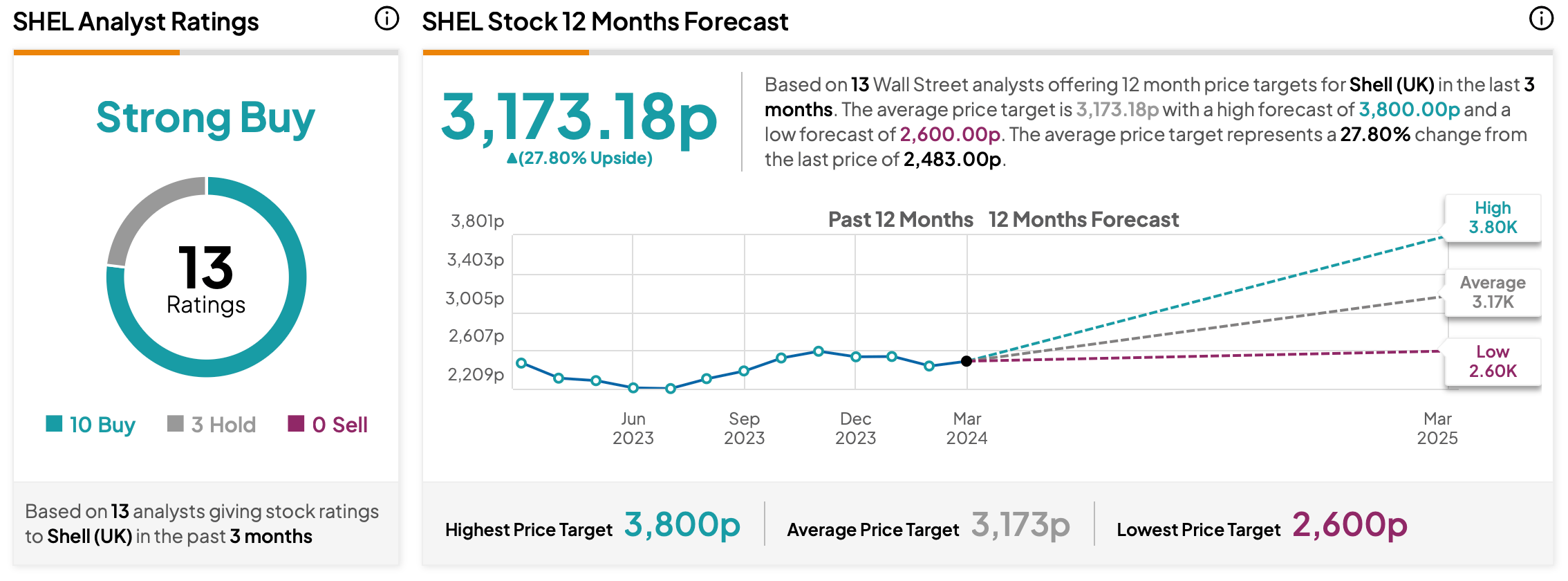Click the High 3.80K forecast label
Image resolution: width=1568 pixels, height=581 pixels.
point(1493,218)
